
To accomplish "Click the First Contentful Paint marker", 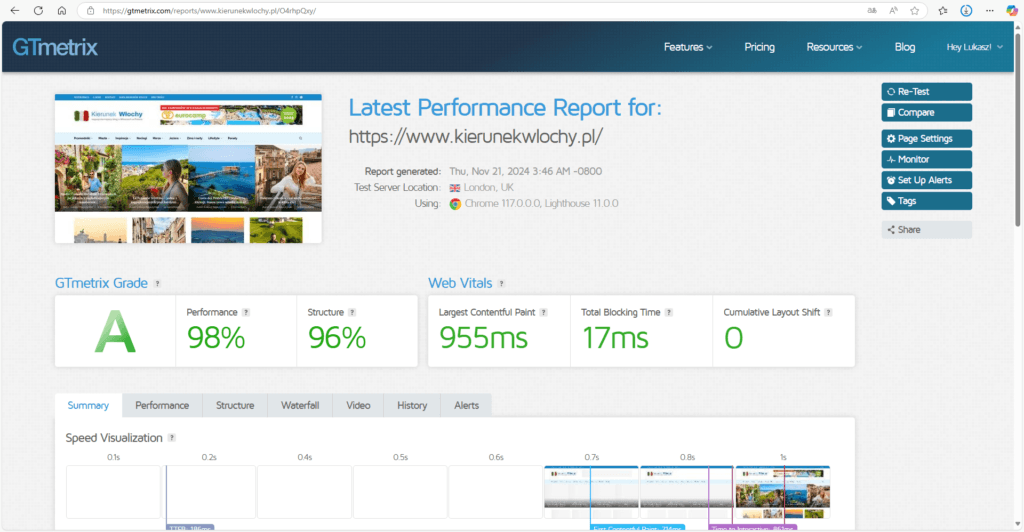I will click(637, 527).
